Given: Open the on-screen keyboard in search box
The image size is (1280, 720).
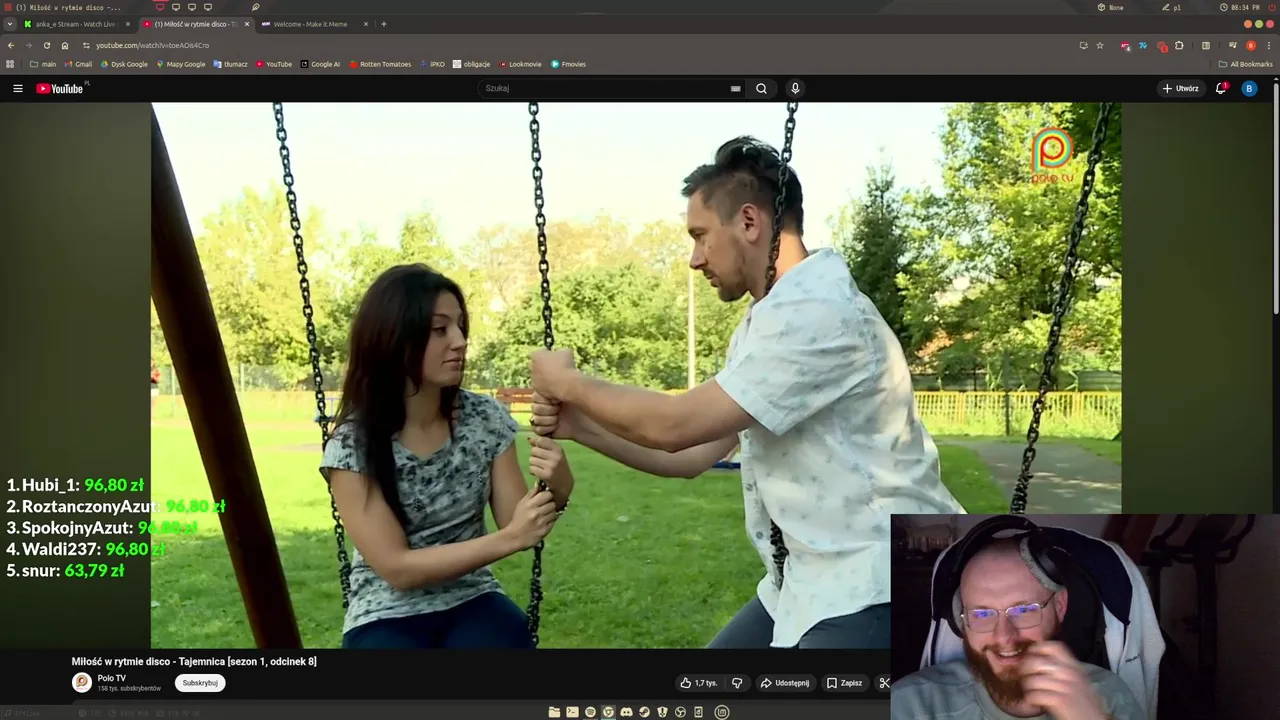Looking at the screenshot, I should 736,88.
